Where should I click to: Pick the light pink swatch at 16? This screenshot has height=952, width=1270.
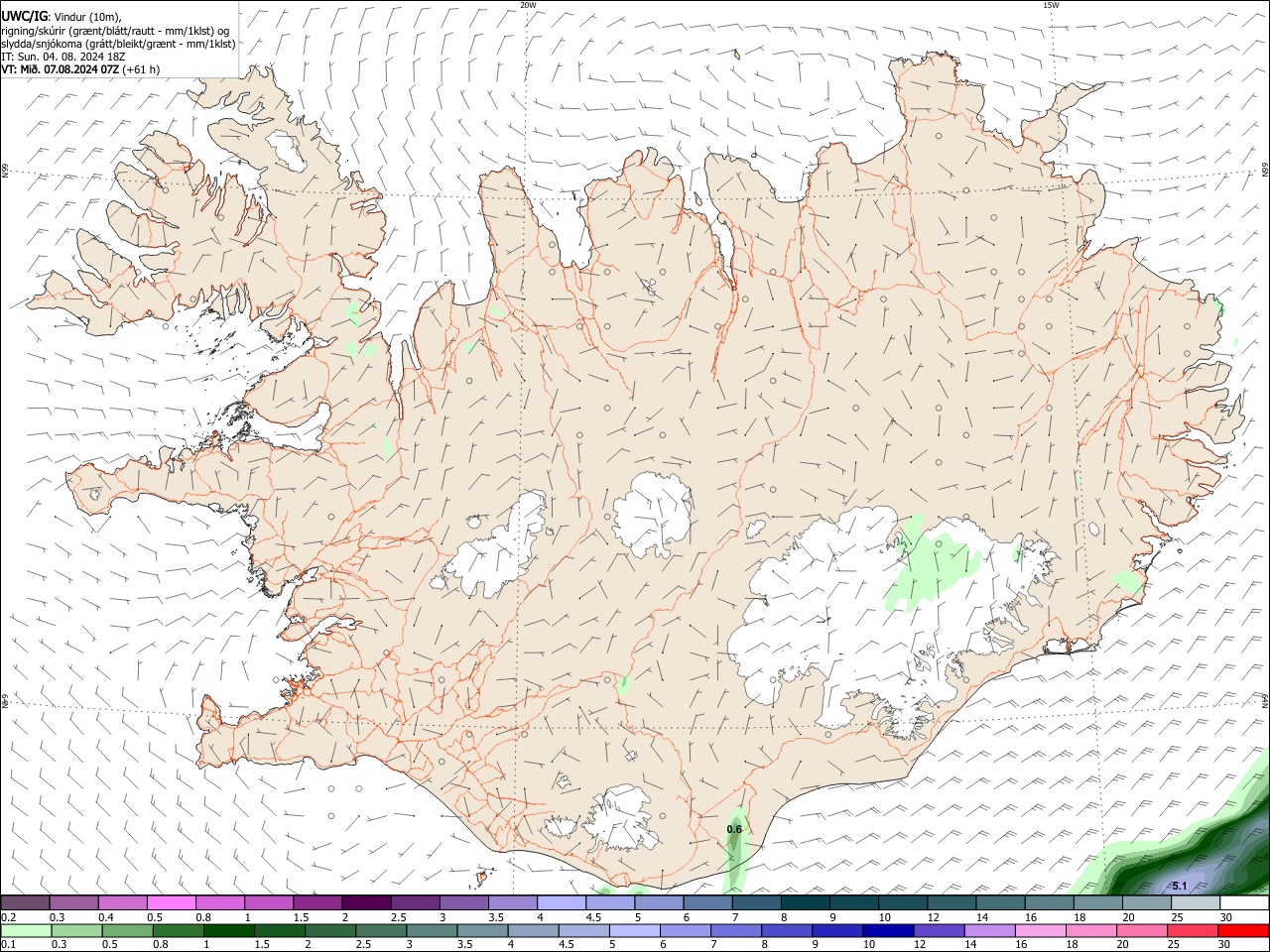pos(1041,930)
